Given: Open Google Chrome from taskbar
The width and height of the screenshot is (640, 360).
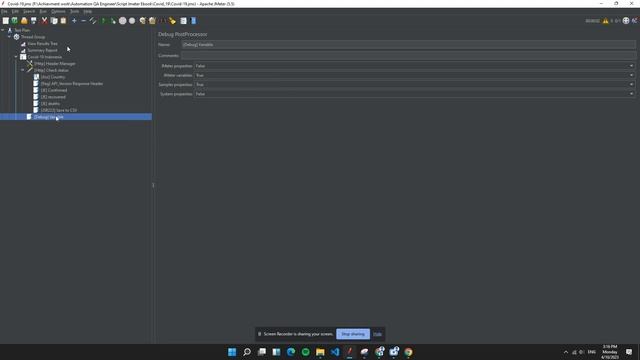Looking at the screenshot, I should click(x=409, y=352).
